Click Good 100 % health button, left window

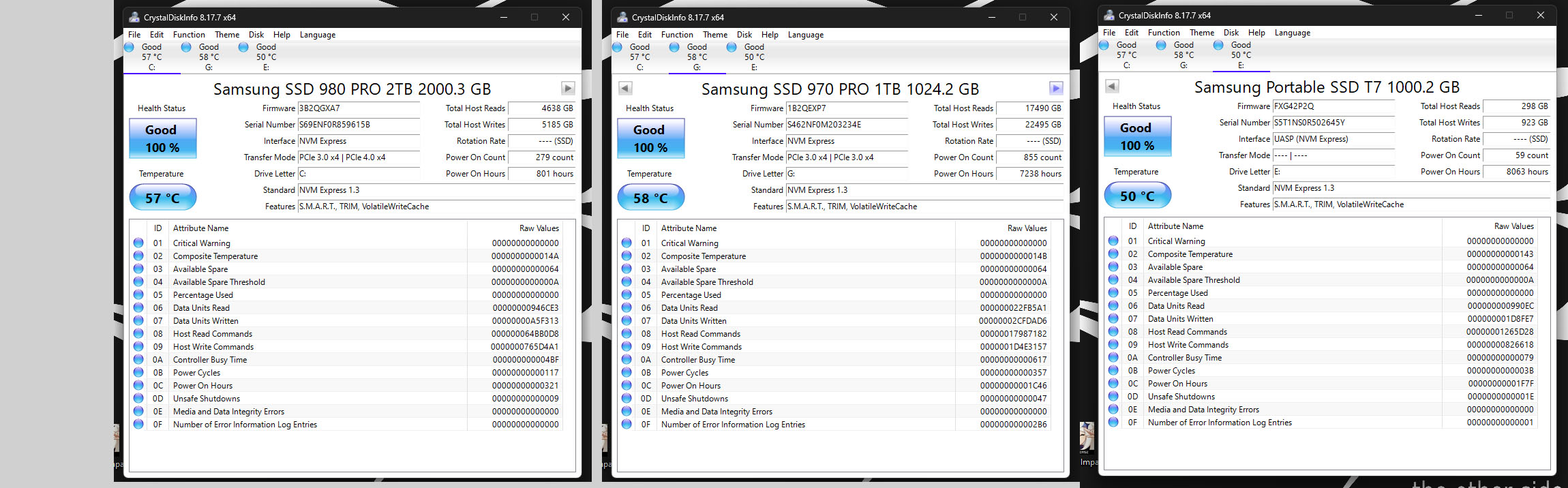163,138
